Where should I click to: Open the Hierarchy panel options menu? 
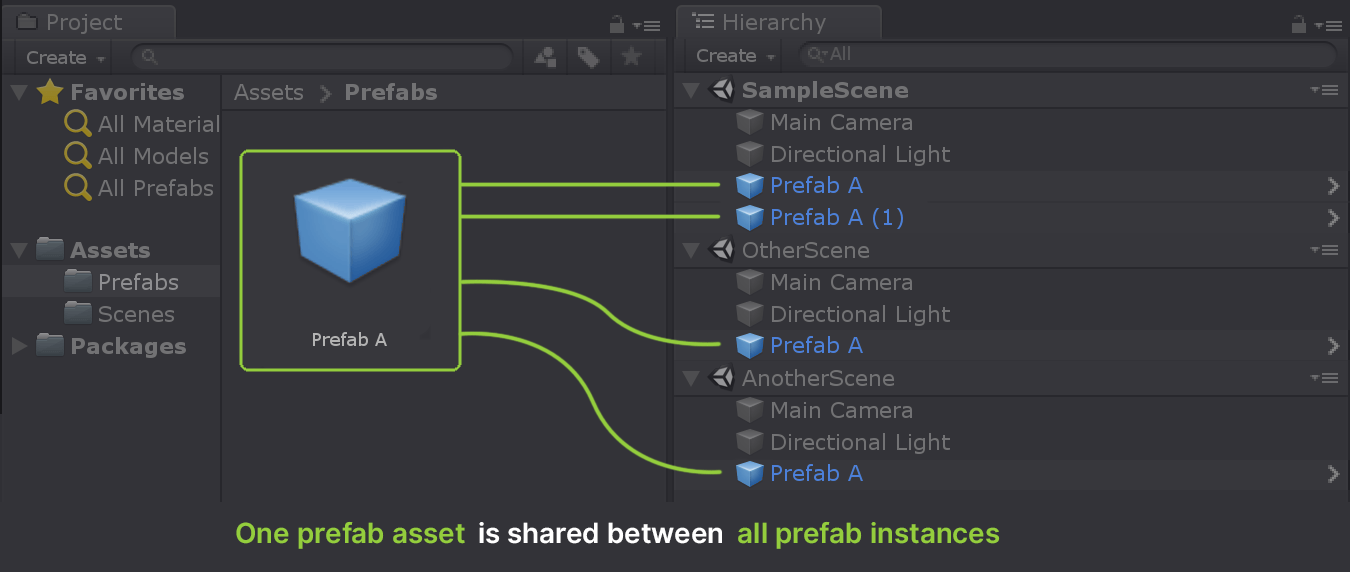click(1329, 25)
